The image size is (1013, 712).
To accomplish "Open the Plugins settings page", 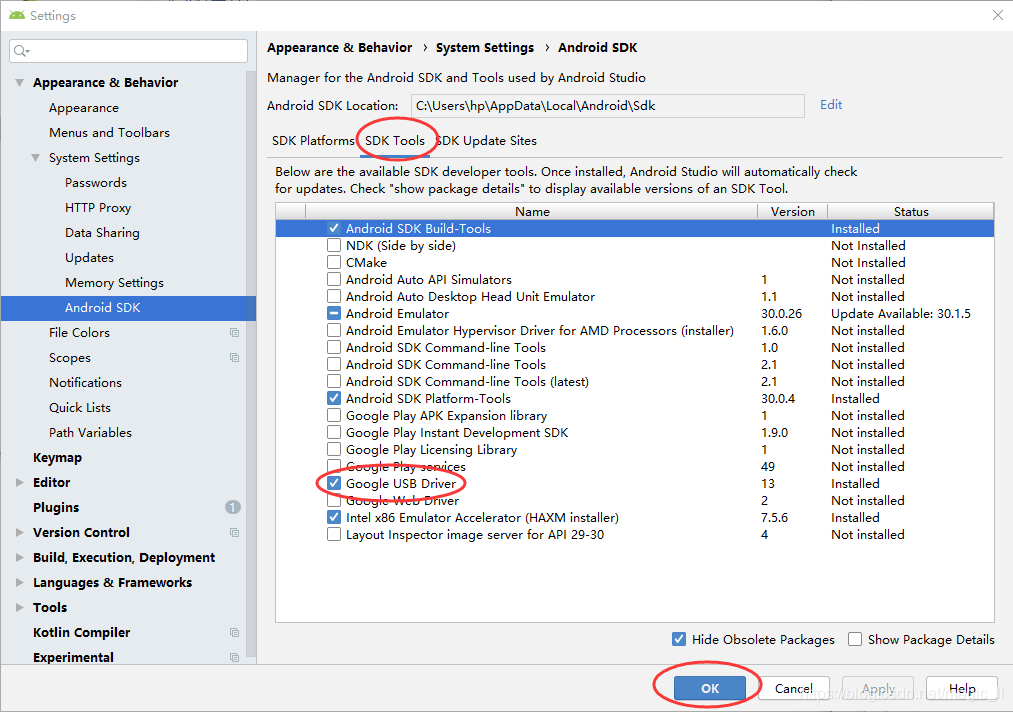I will coord(56,507).
